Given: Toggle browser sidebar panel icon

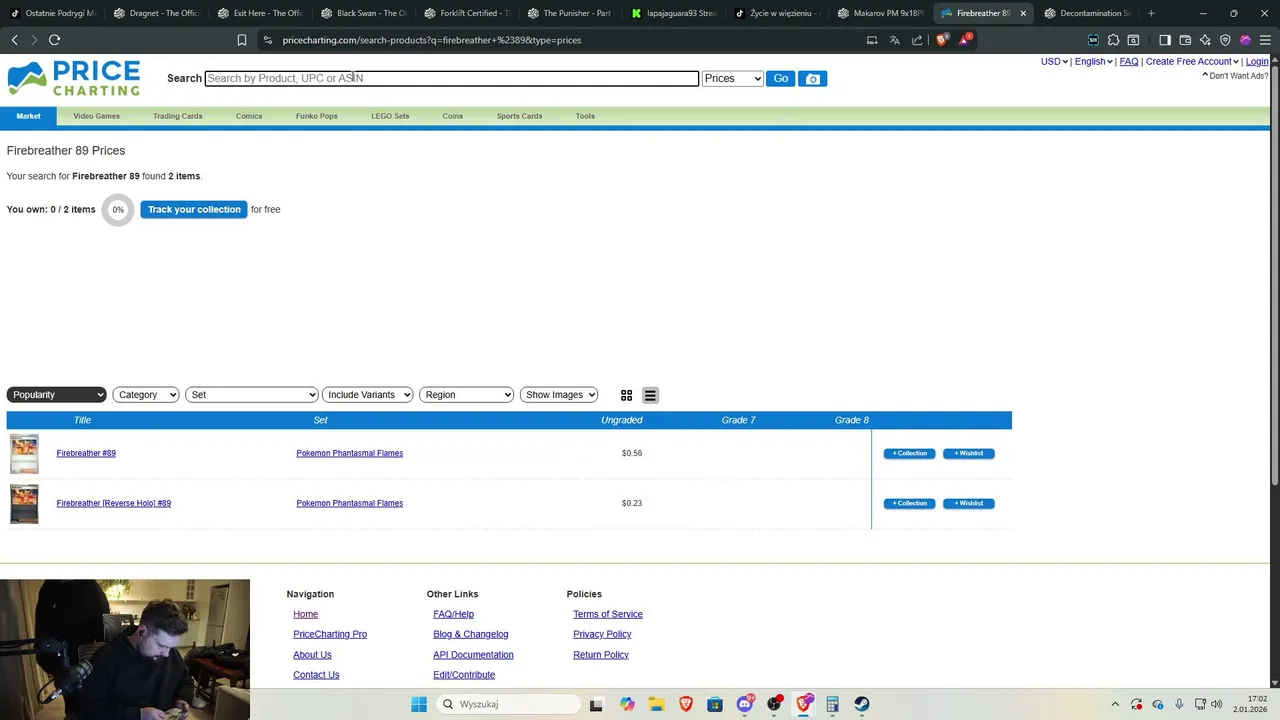Looking at the screenshot, I should pos(1165,40).
